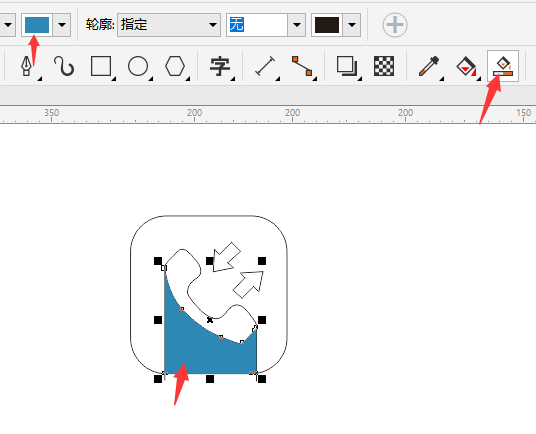
Task: Click the outline width input field
Action: coord(257,25)
